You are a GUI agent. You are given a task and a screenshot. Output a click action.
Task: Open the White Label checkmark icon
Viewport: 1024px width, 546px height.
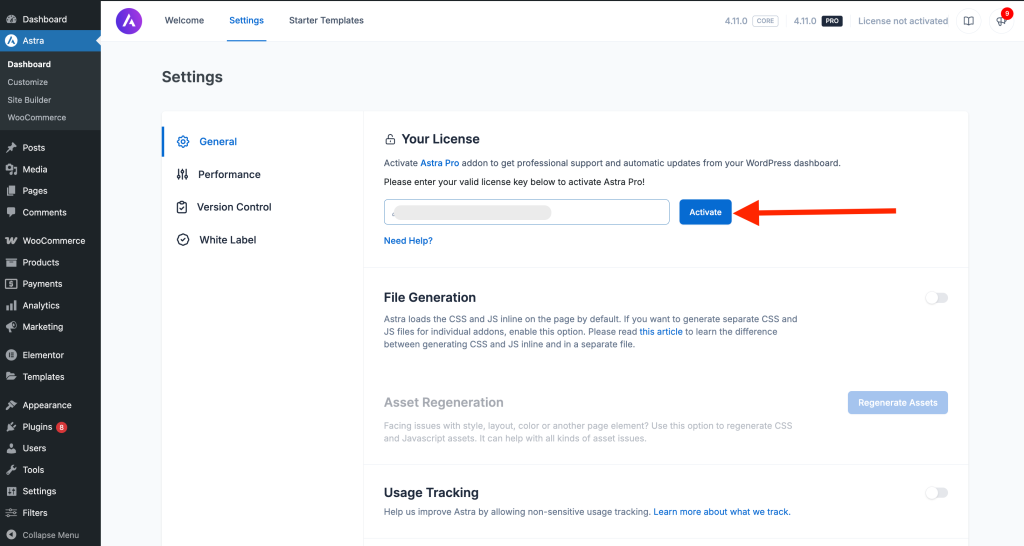(x=183, y=240)
